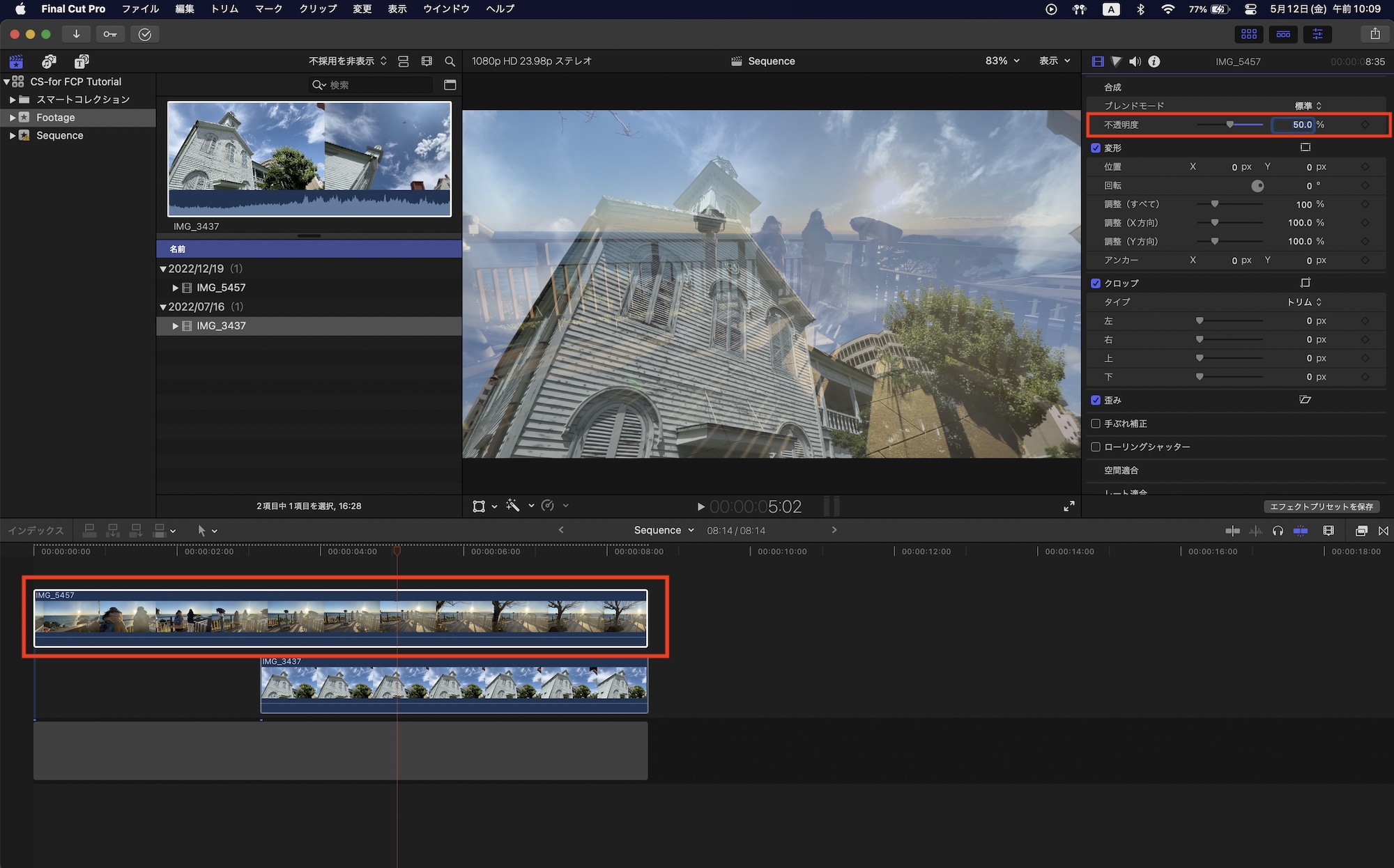Click the fullscreen viewer arrows icon
The image size is (1394, 868).
pyautogui.click(x=1069, y=506)
